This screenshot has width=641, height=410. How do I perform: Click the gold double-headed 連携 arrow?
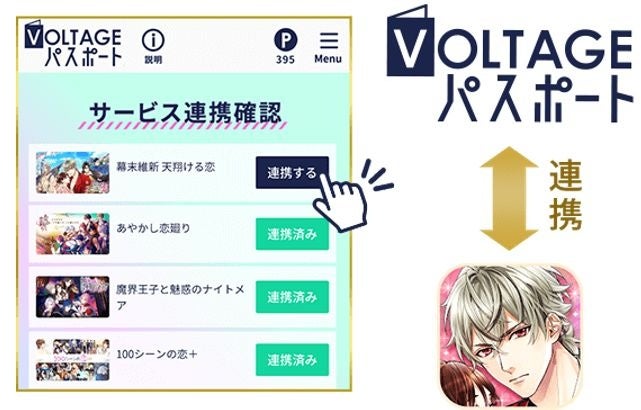(x=509, y=198)
